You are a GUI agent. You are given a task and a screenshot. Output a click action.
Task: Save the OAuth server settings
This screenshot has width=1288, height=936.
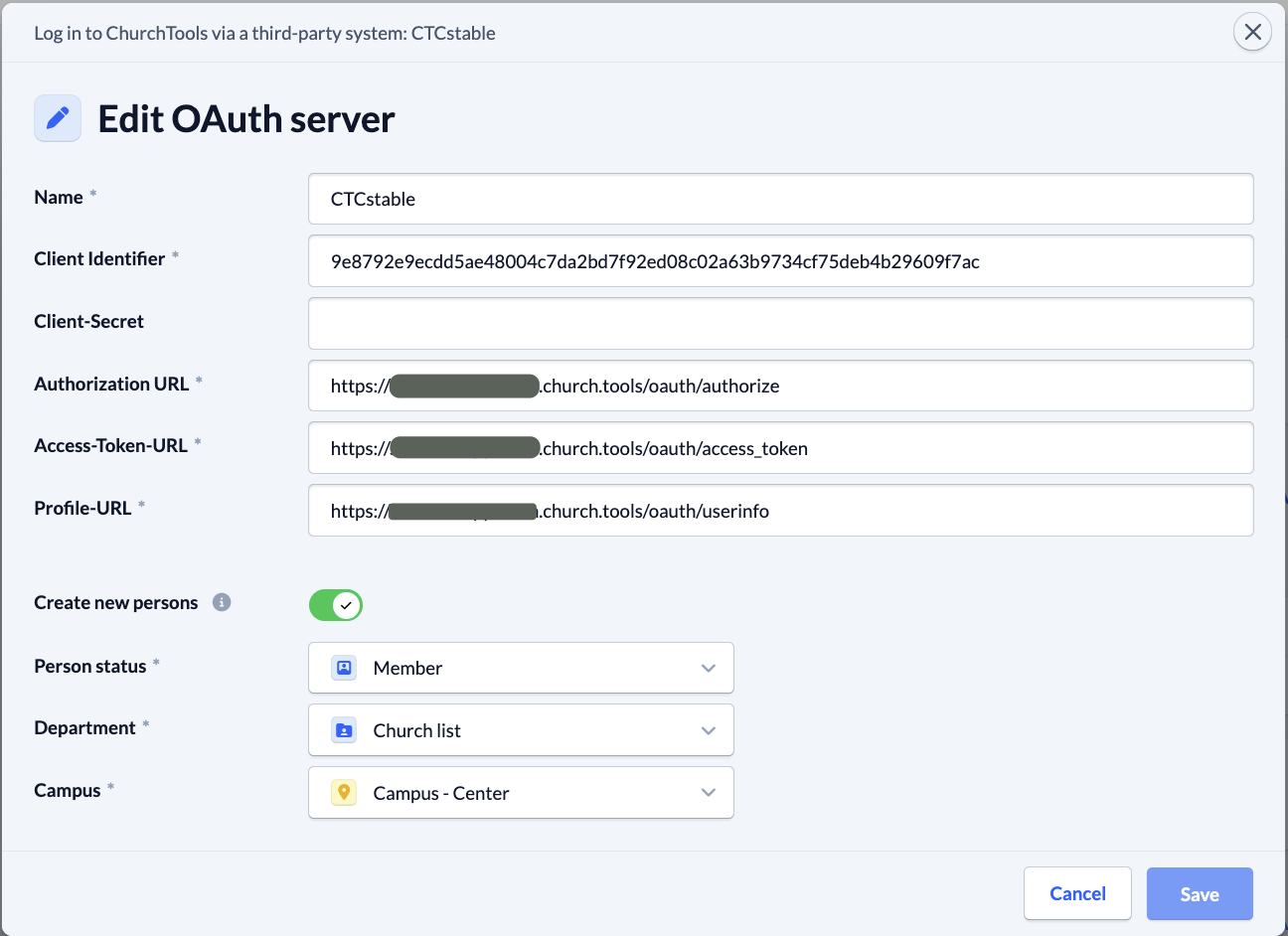(x=1200, y=893)
